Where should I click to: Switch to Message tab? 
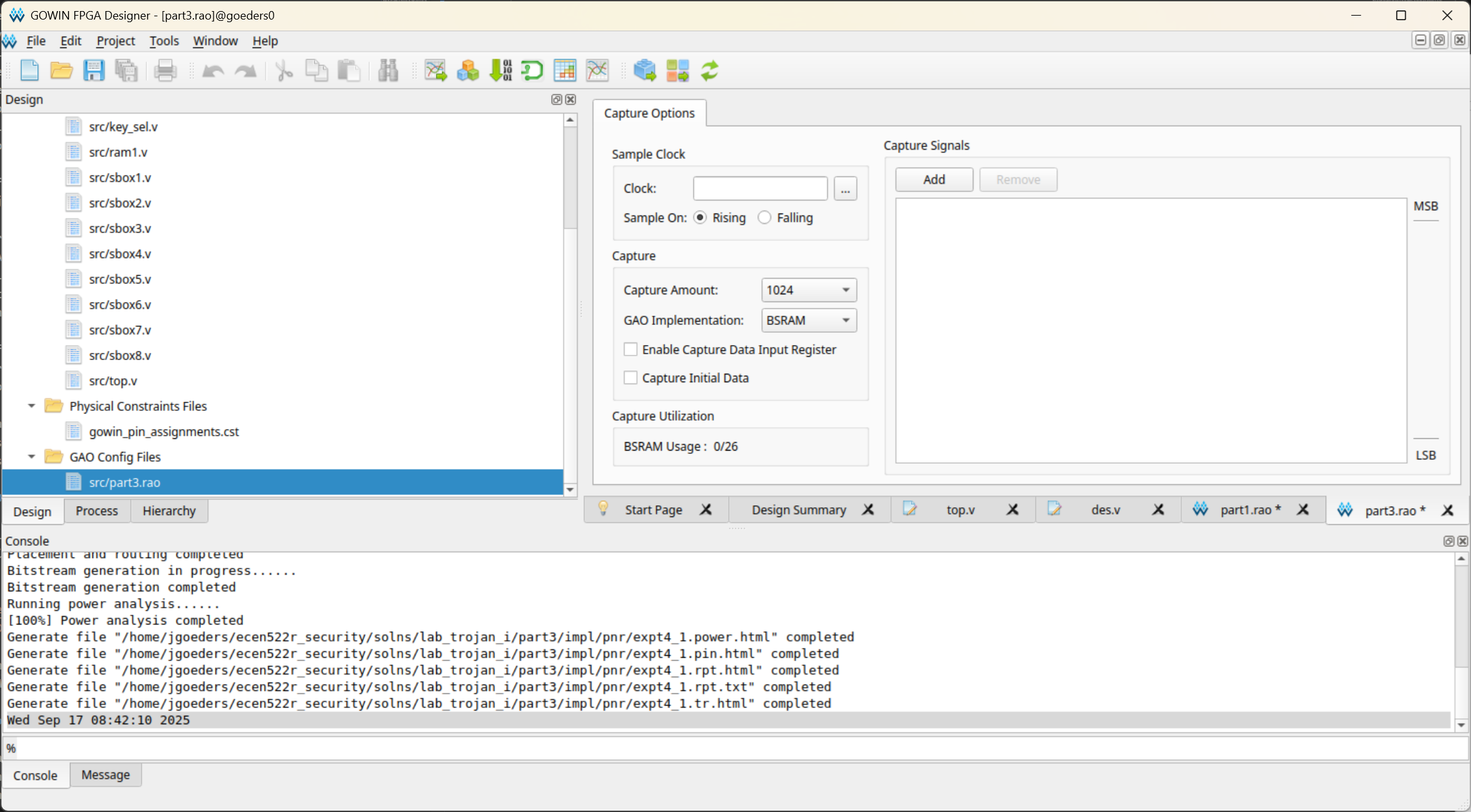(x=105, y=775)
